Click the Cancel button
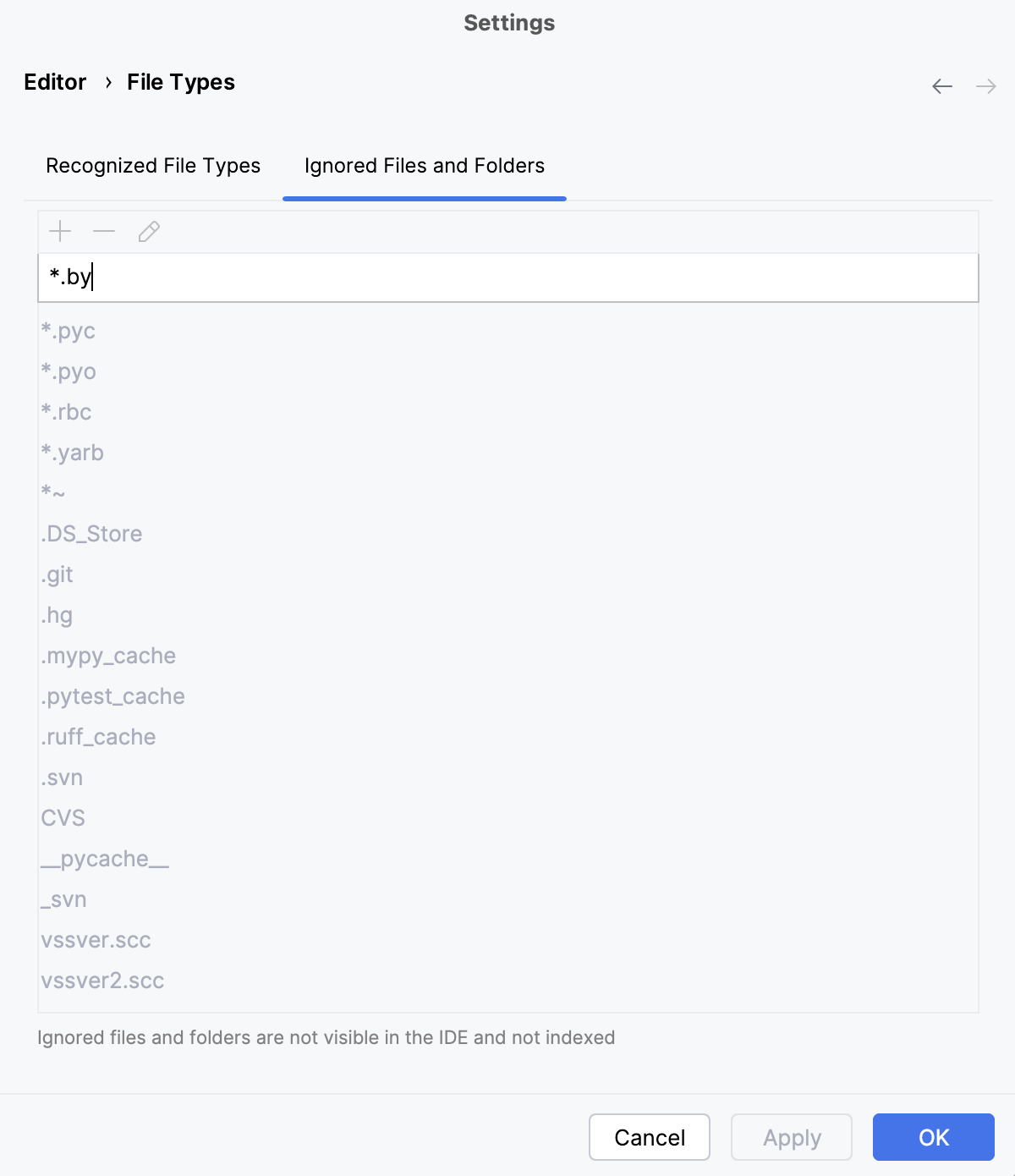 point(649,1137)
